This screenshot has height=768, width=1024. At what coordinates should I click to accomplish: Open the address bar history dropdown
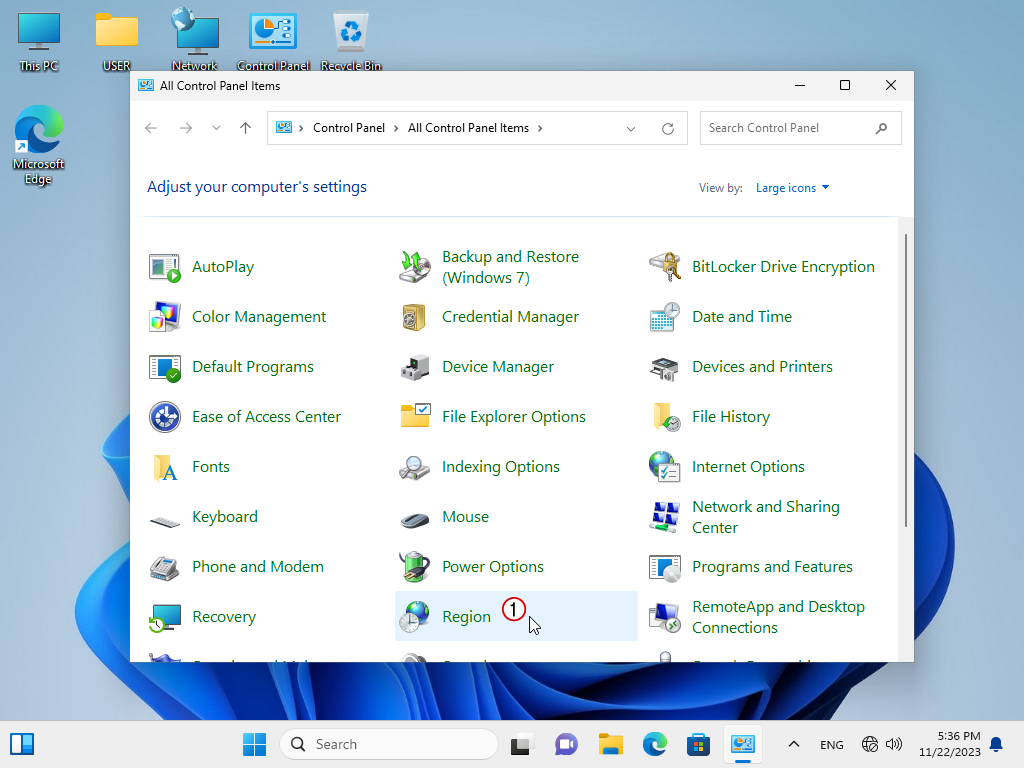(631, 128)
